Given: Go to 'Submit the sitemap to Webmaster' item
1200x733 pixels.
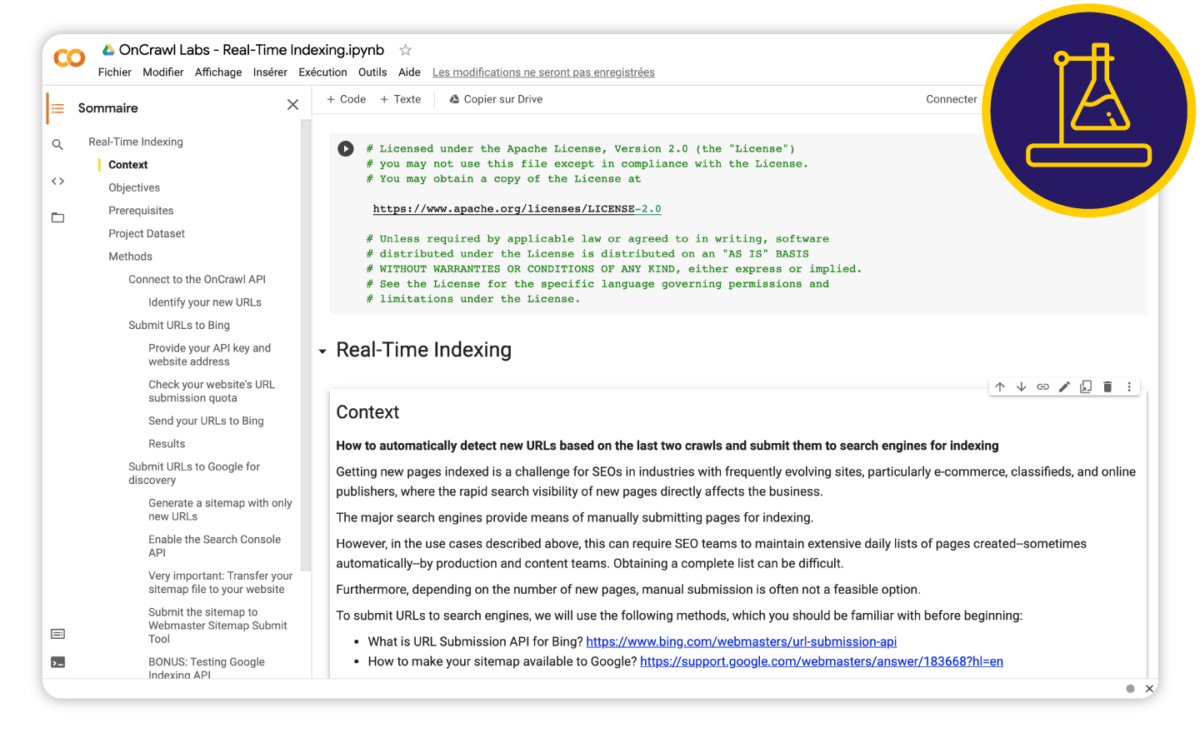Looking at the screenshot, I should (218, 625).
